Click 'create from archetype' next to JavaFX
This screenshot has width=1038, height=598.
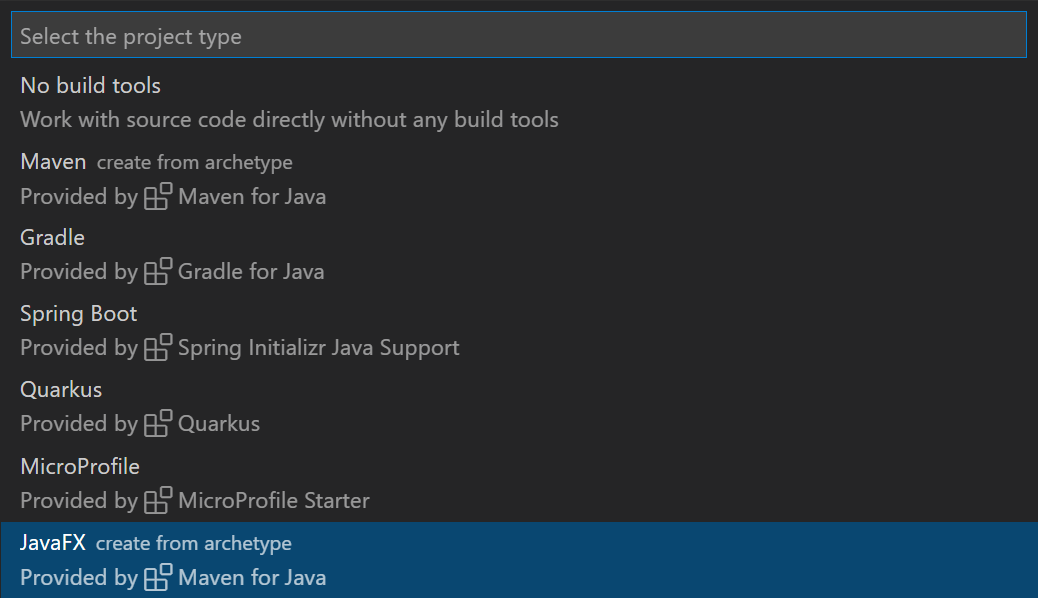(x=193, y=543)
